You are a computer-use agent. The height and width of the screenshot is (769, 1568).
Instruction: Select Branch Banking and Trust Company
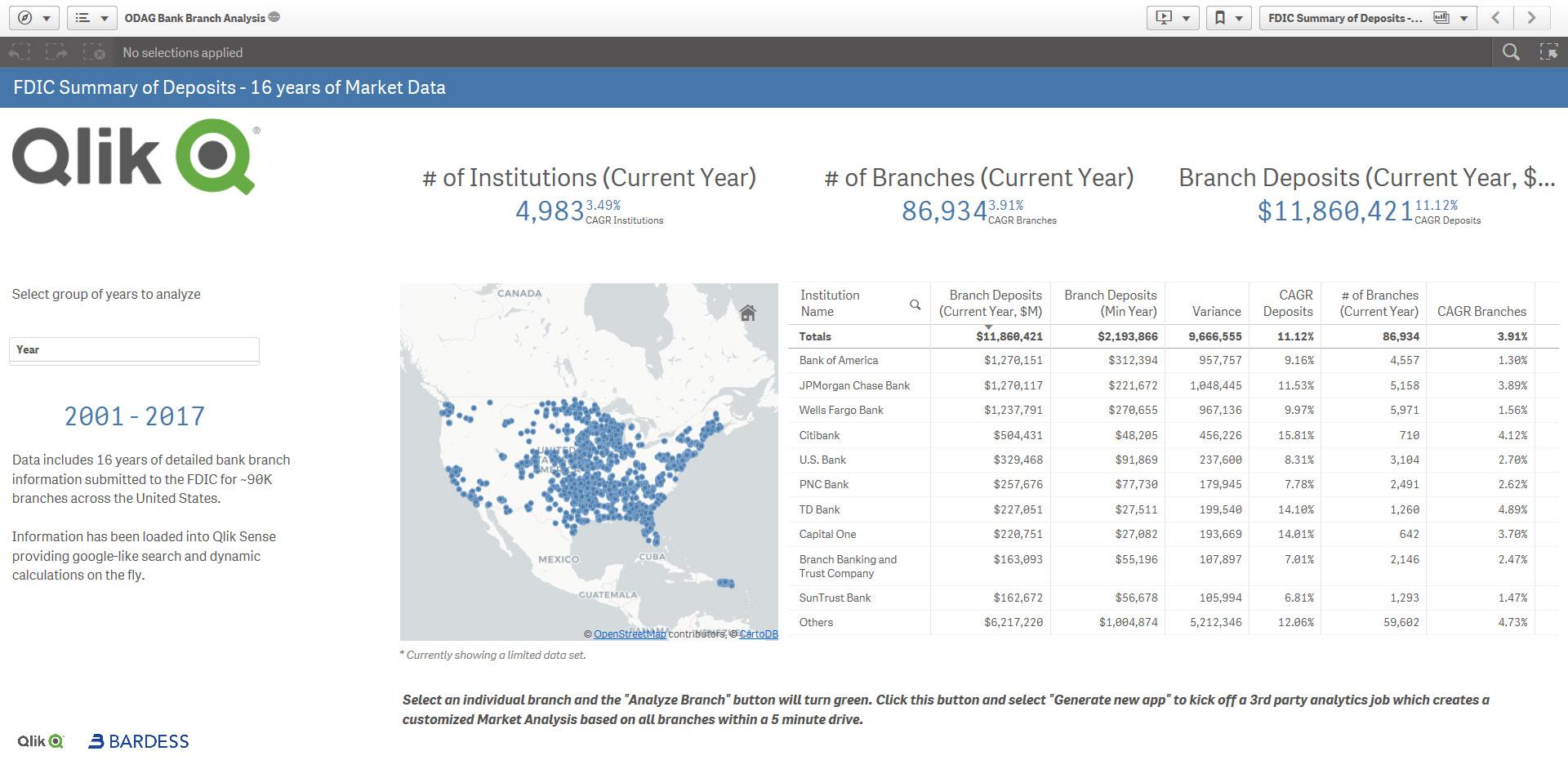coord(848,566)
